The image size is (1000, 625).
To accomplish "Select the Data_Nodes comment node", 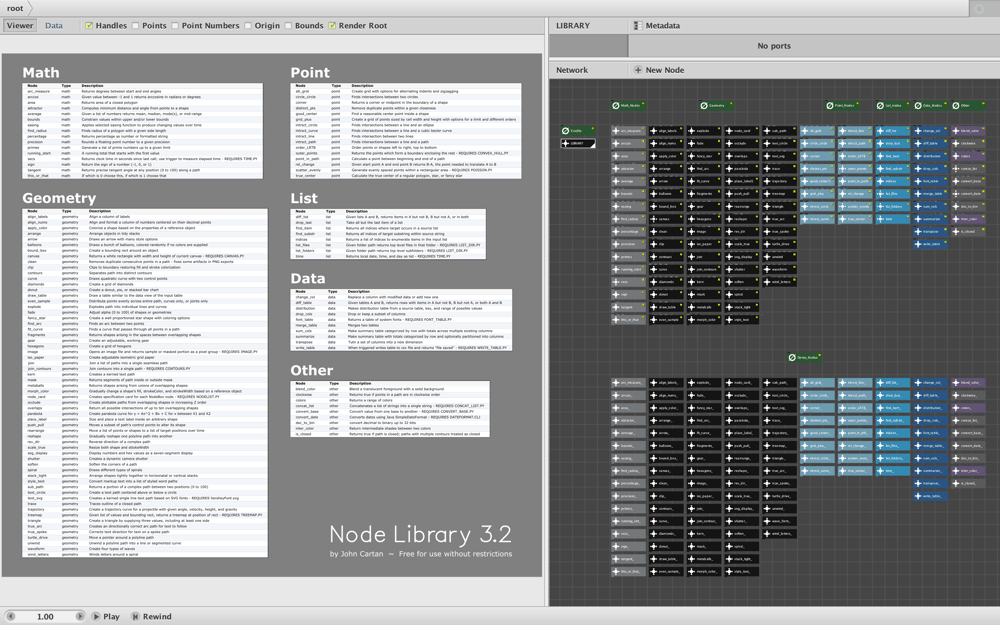I will pos(930,105).
